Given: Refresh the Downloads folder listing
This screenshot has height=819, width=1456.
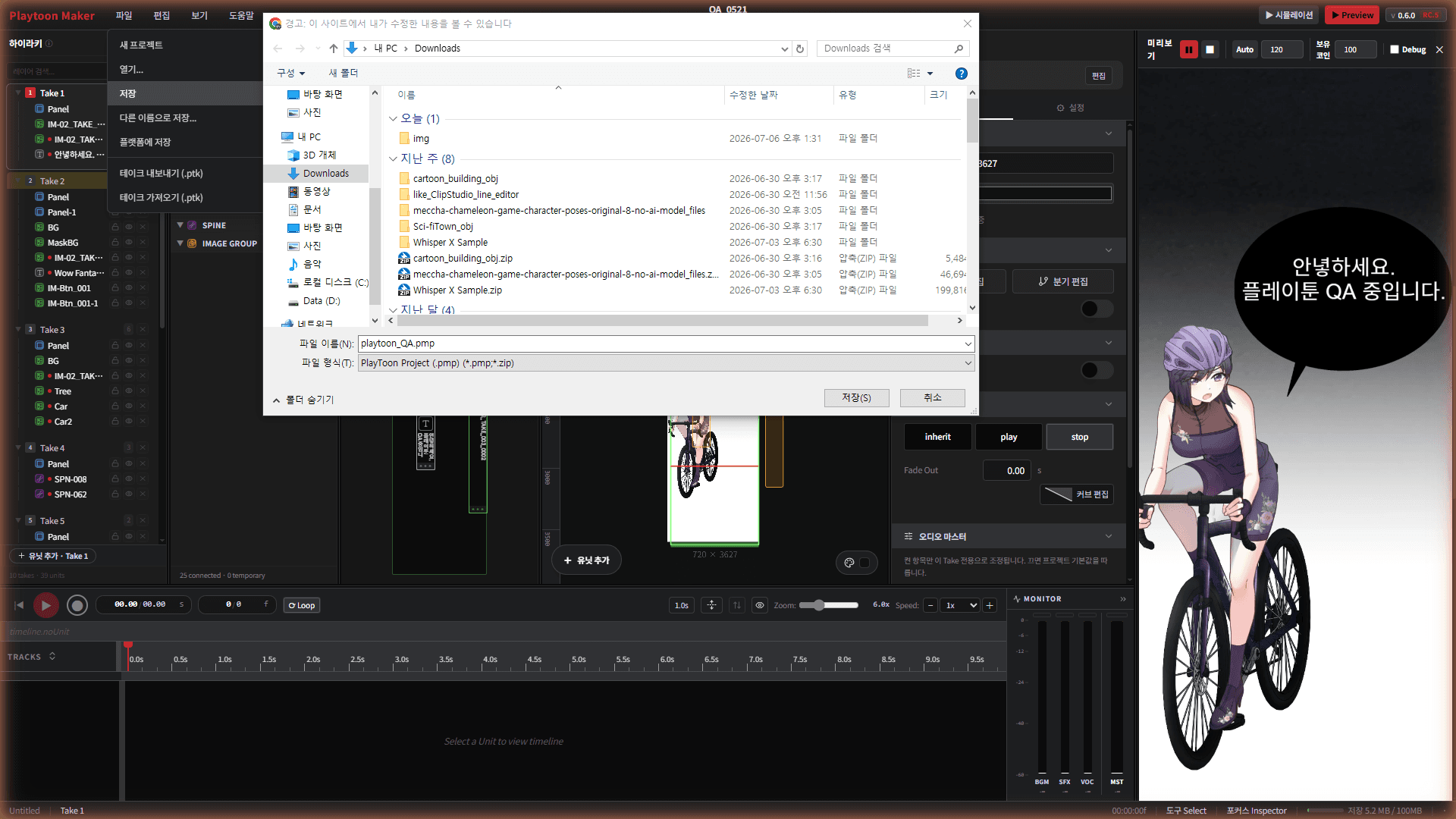Looking at the screenshot, I should coord(800,49).
